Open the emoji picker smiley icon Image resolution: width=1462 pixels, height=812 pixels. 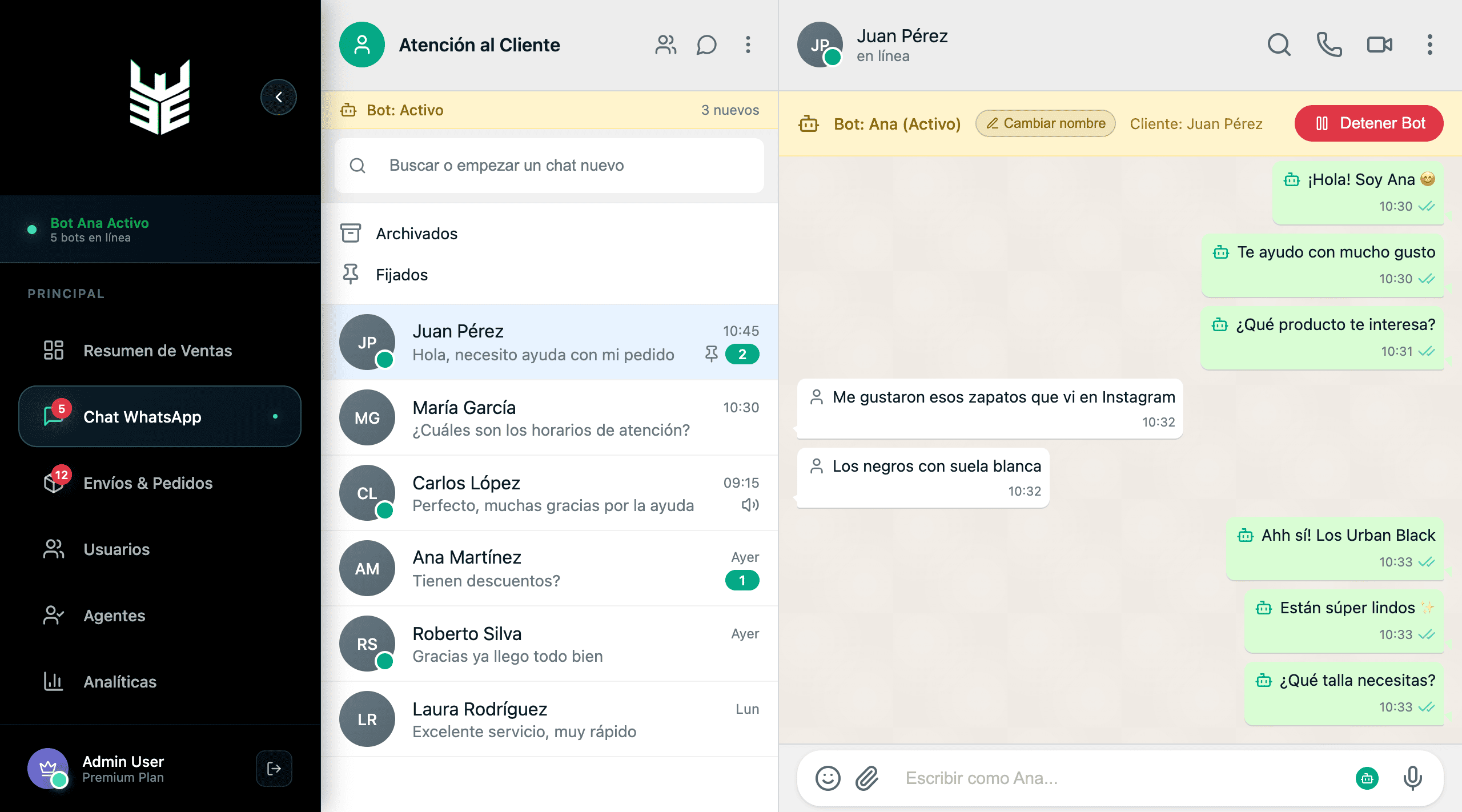828,778
